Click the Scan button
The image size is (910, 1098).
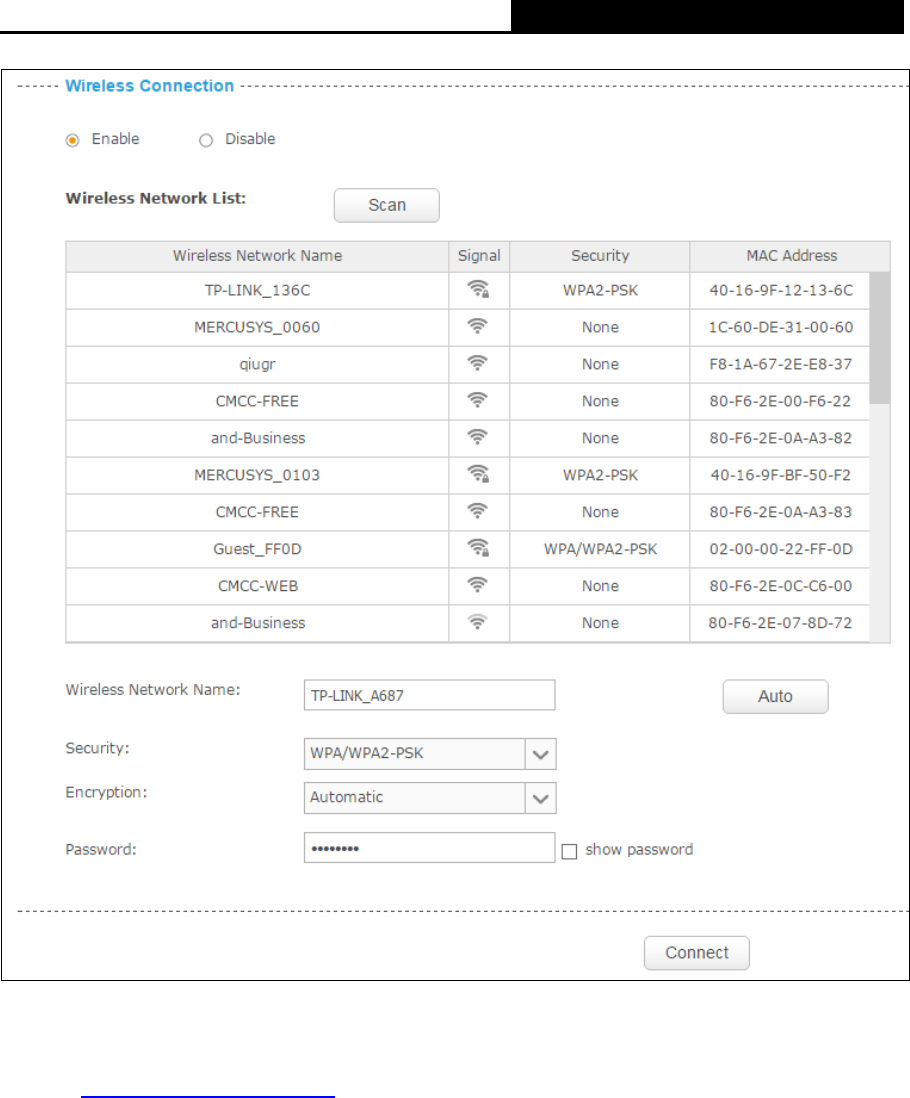click(x=386, y=205)
